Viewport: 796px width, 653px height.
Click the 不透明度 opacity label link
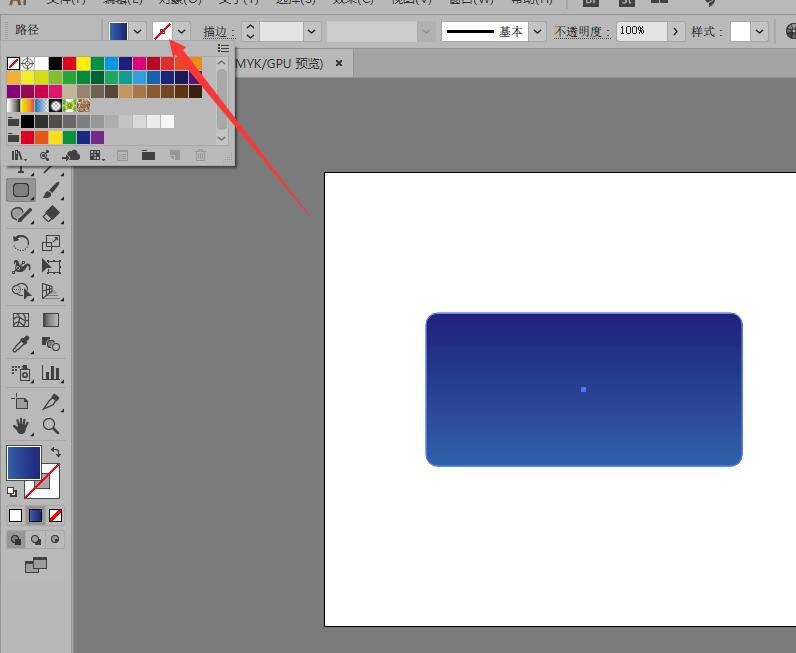[582, 32]
